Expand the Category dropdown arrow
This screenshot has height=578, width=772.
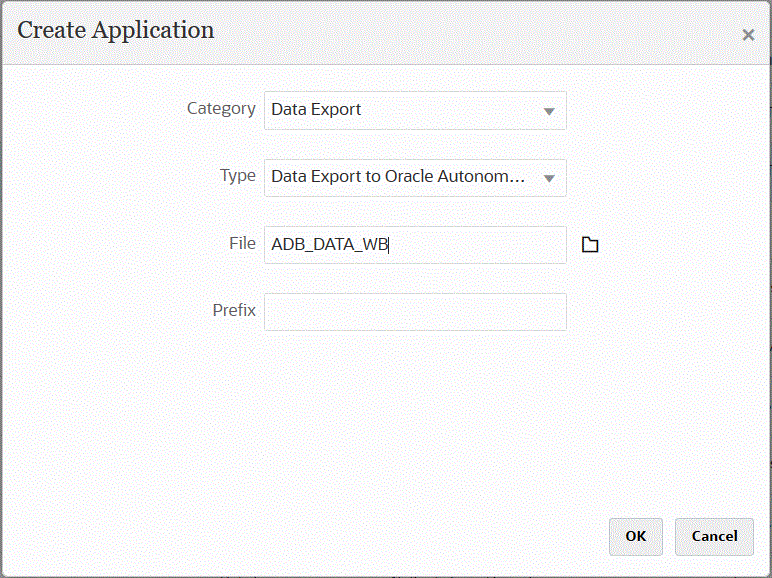tap(549, 111)
